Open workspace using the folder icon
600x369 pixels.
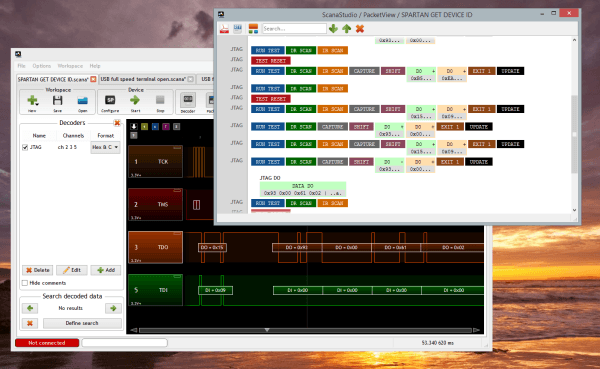pyautogui.click(x=83, y=101)
